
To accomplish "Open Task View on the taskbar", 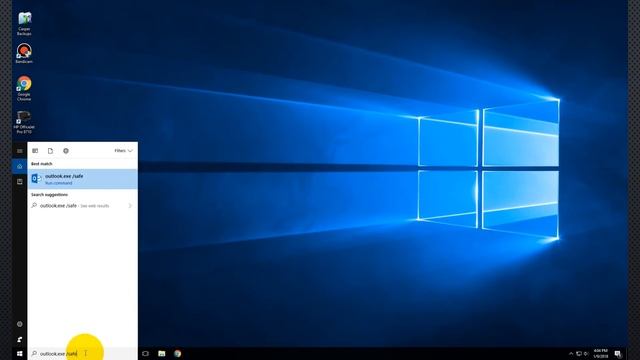I will tap(145, 353).
